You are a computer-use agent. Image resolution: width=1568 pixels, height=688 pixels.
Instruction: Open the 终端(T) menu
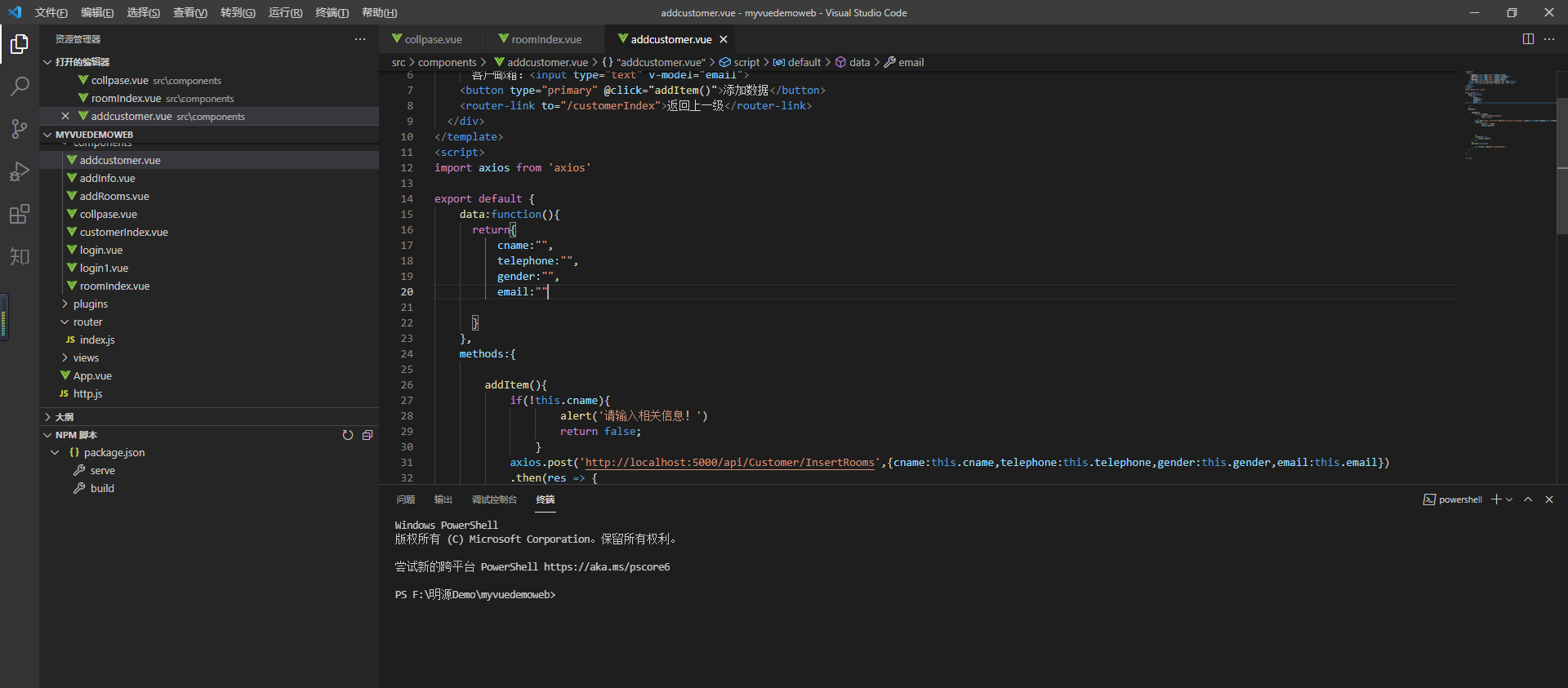pos(332,12)
